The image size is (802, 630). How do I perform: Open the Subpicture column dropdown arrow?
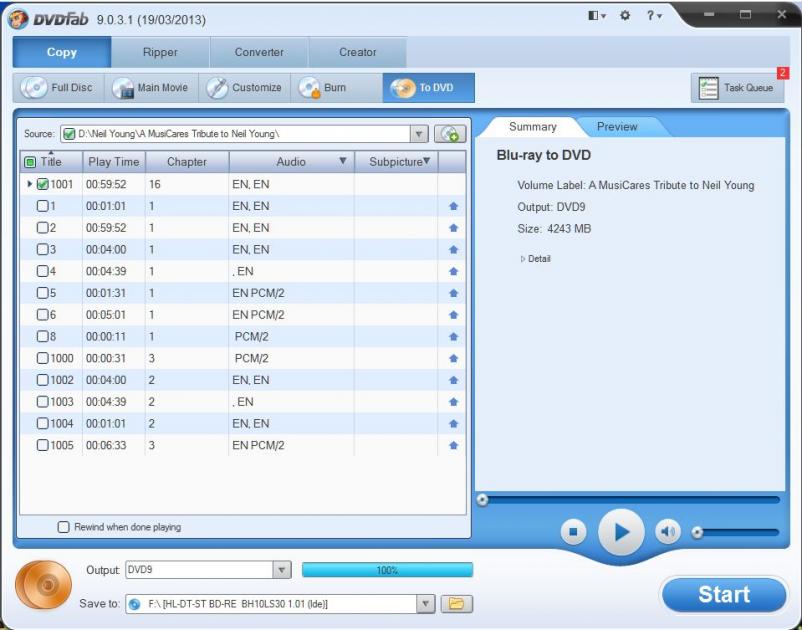(x=427, y=161)
